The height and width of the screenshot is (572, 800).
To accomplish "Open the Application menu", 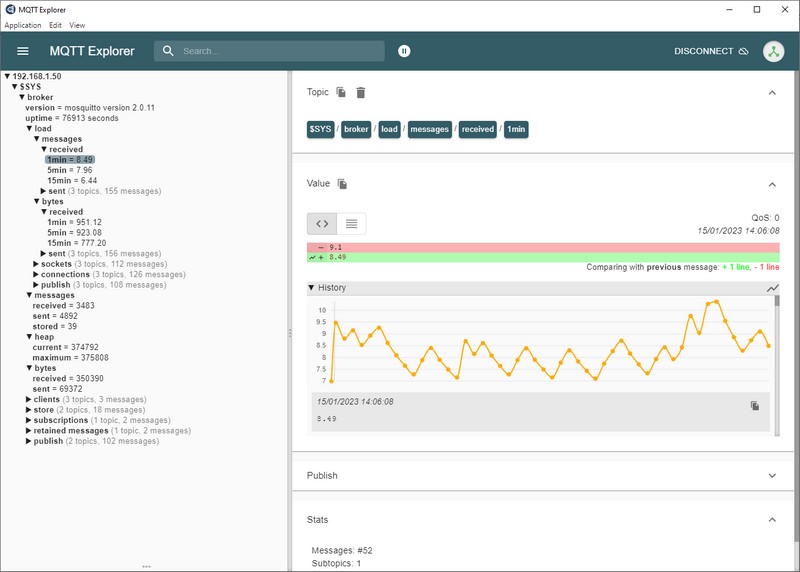I will pyautogui.click(x=22, y=25).
